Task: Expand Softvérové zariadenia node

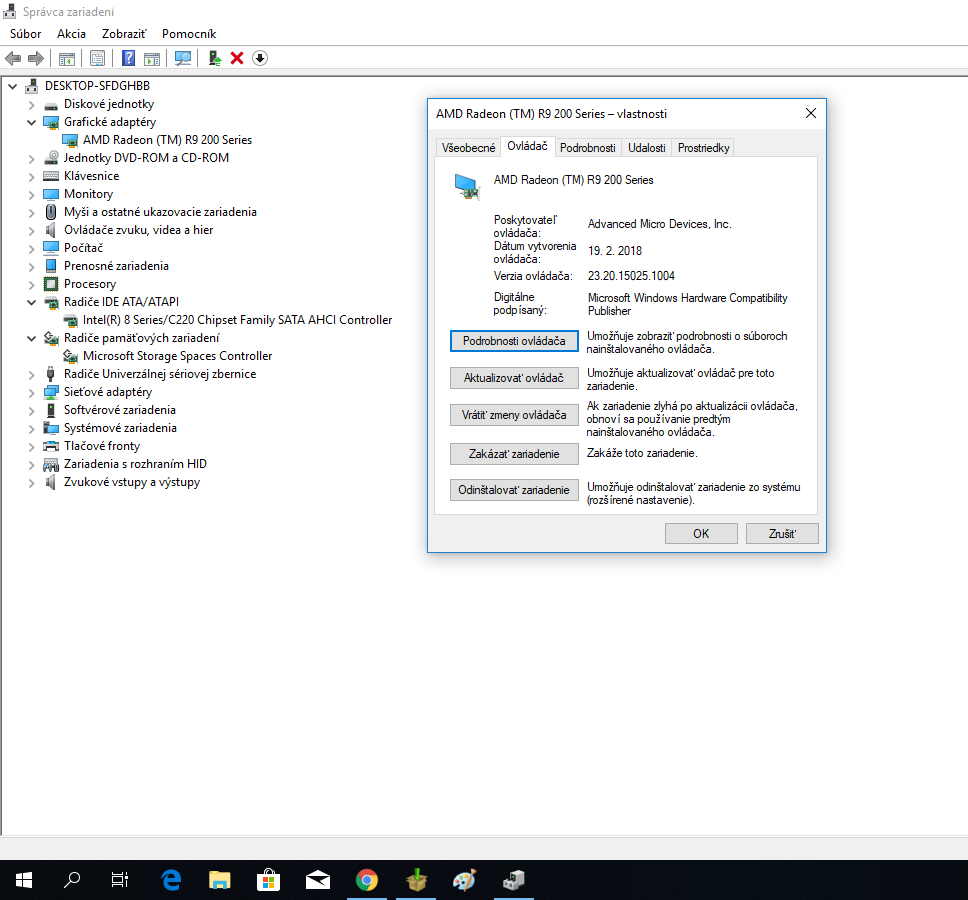Action: (31, 410)
